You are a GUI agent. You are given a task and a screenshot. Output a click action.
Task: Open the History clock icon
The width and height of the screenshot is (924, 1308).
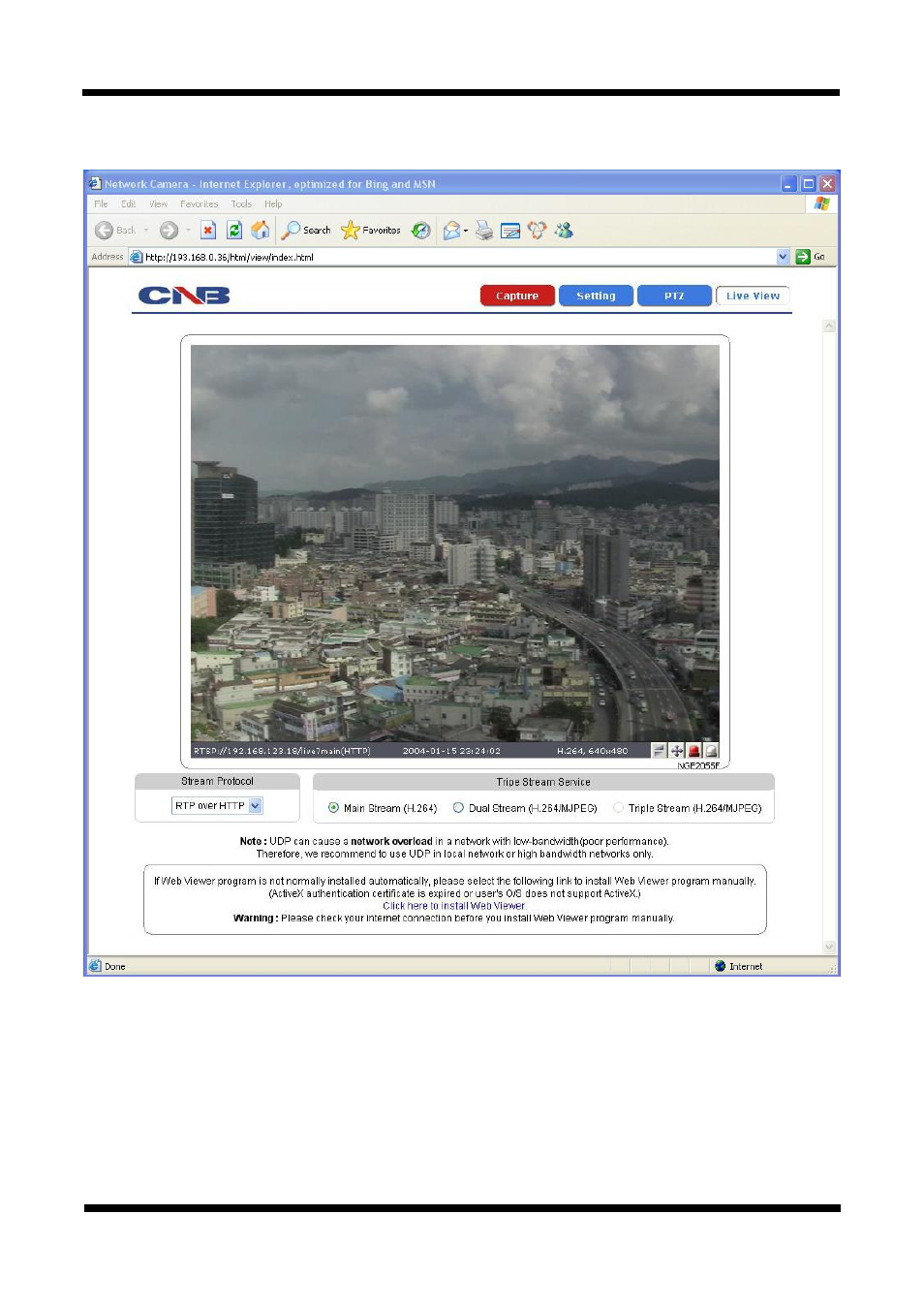tap(420, 230)
